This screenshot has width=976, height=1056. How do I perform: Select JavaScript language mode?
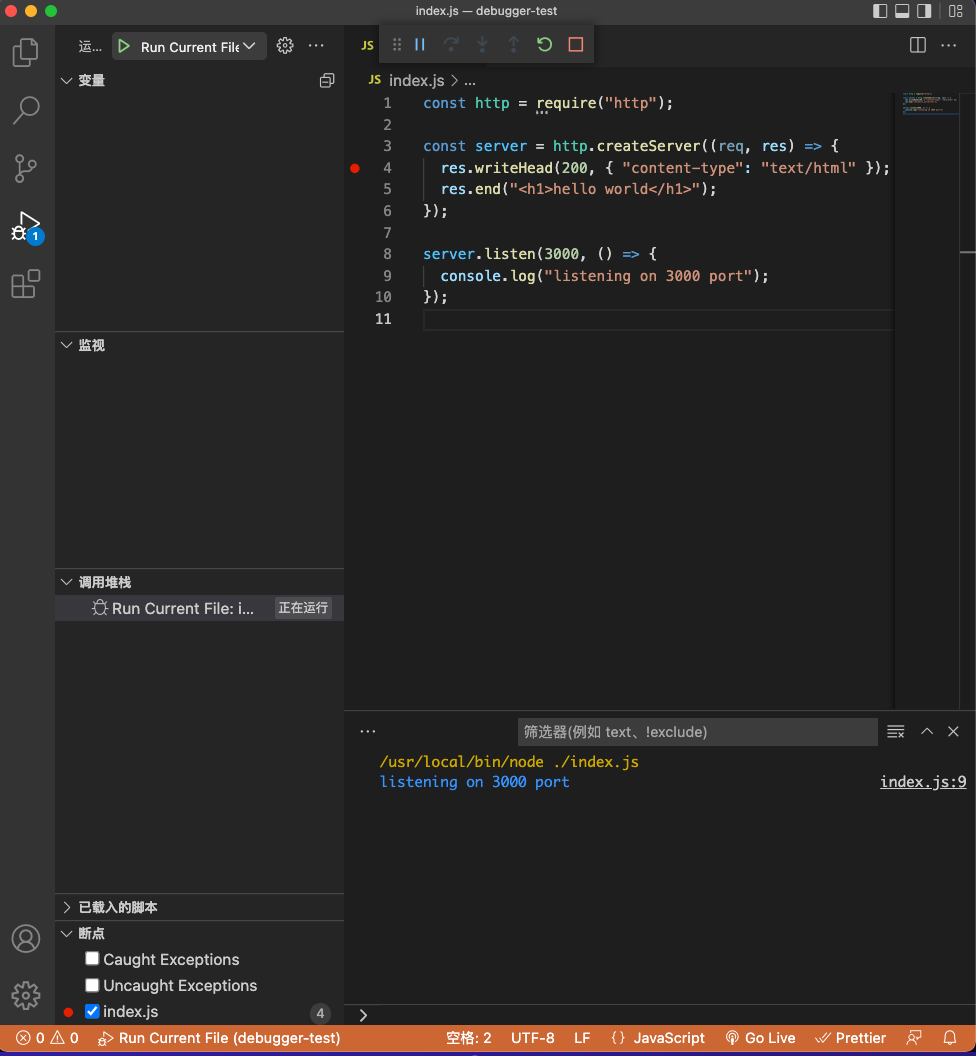[x=657, y=1038]
